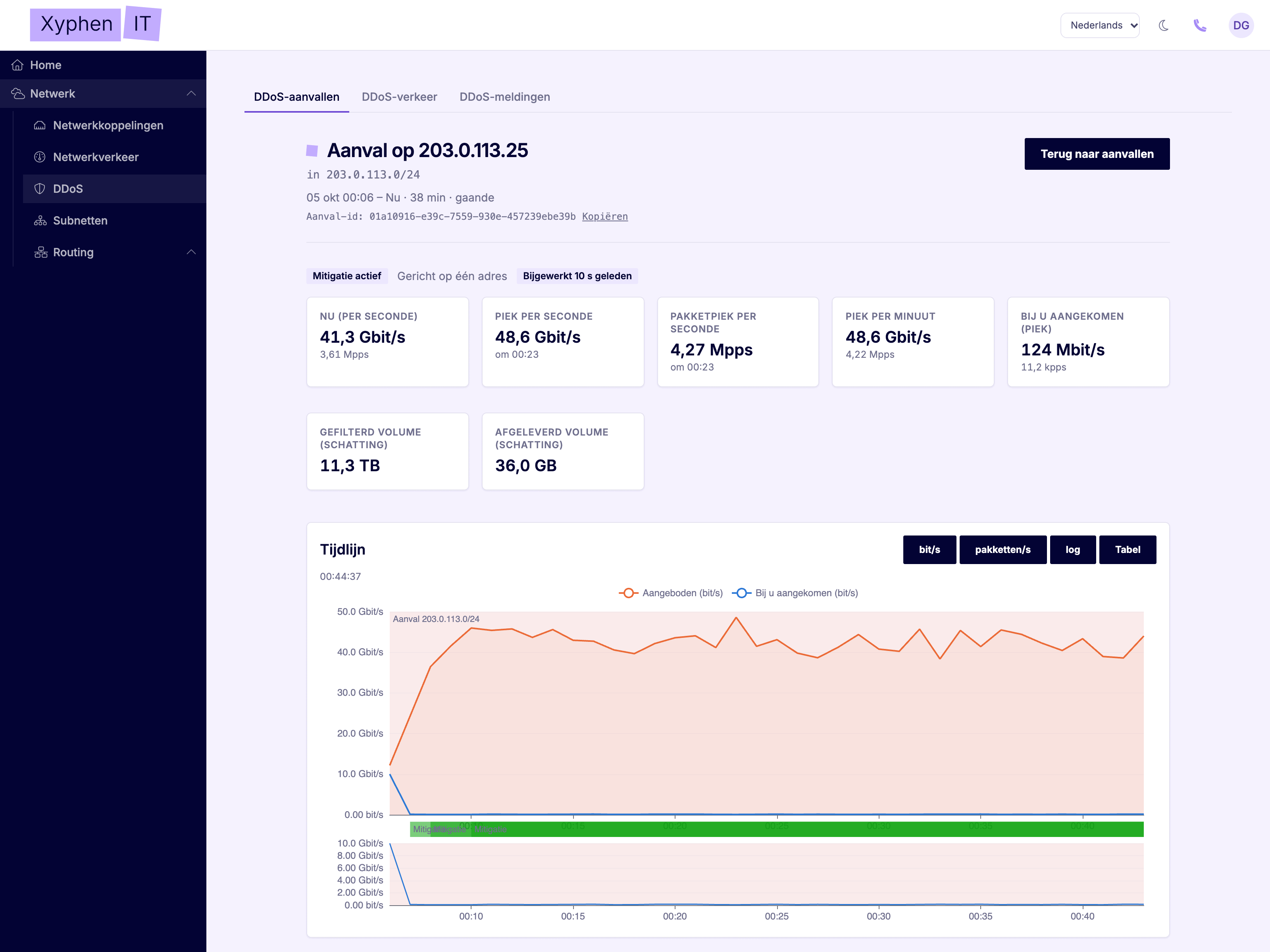Screen dimensions: 1270x952
Task: Click the Aanval 203.0.113.0/24 chart label
Action: pyautogui.click(x=436, y=618)
